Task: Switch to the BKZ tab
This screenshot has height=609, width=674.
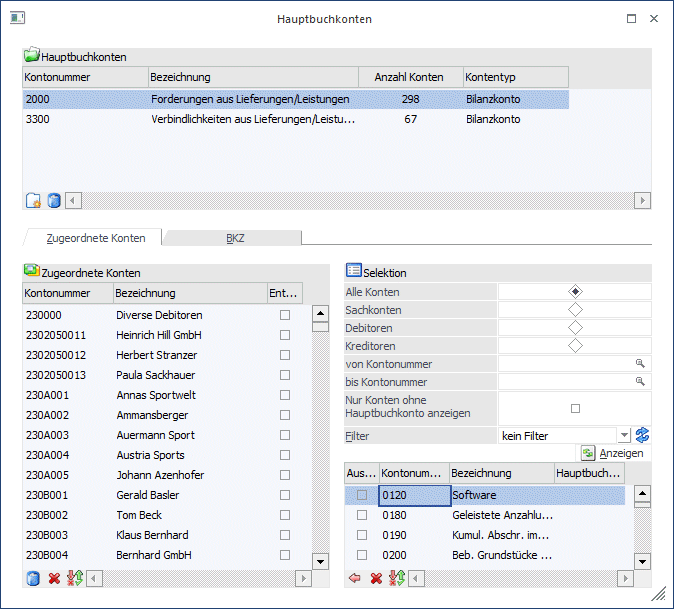Action: pyautogui.click(x=234, y=238)
